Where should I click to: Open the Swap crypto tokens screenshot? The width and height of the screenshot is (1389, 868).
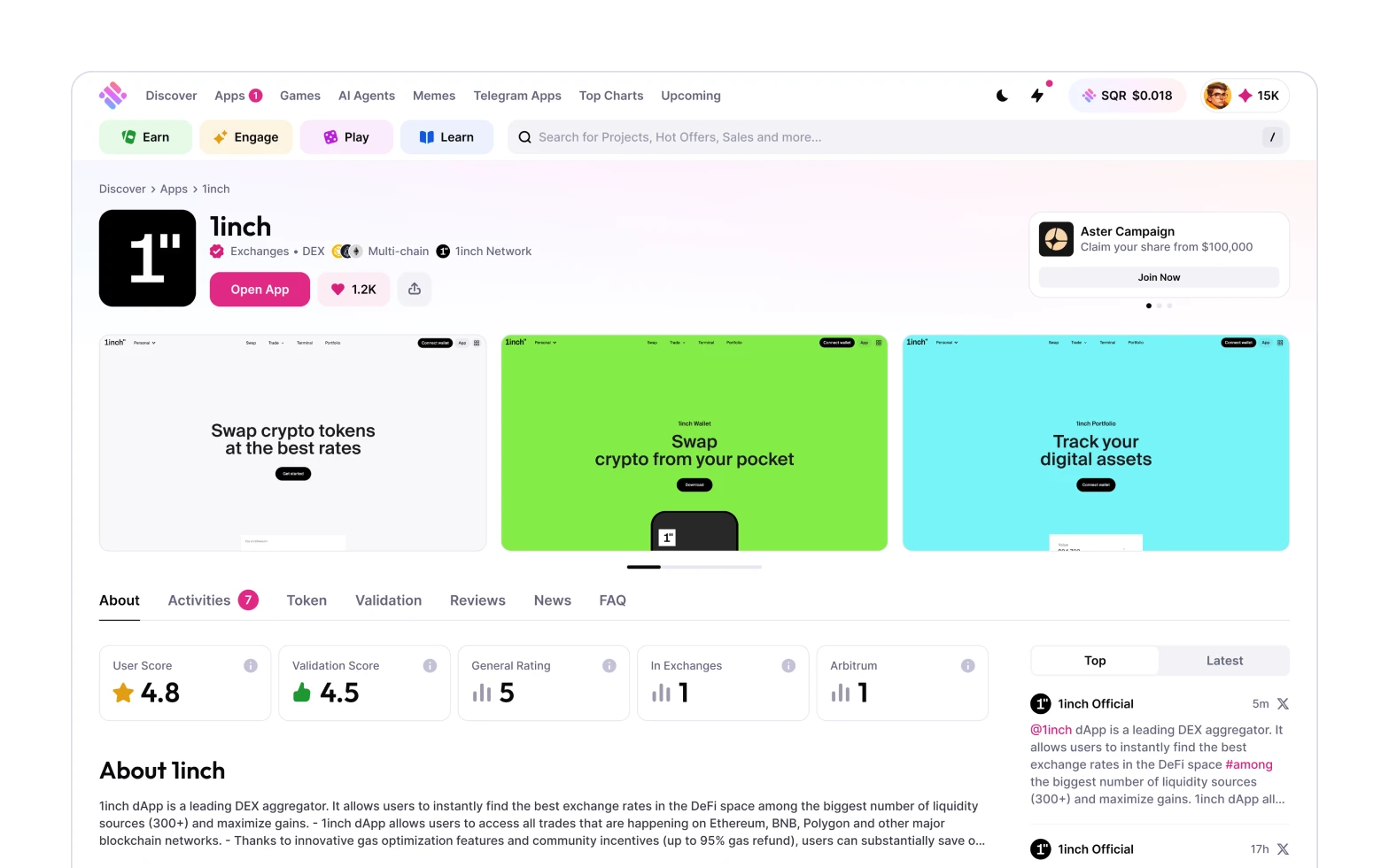coord(292,443)
